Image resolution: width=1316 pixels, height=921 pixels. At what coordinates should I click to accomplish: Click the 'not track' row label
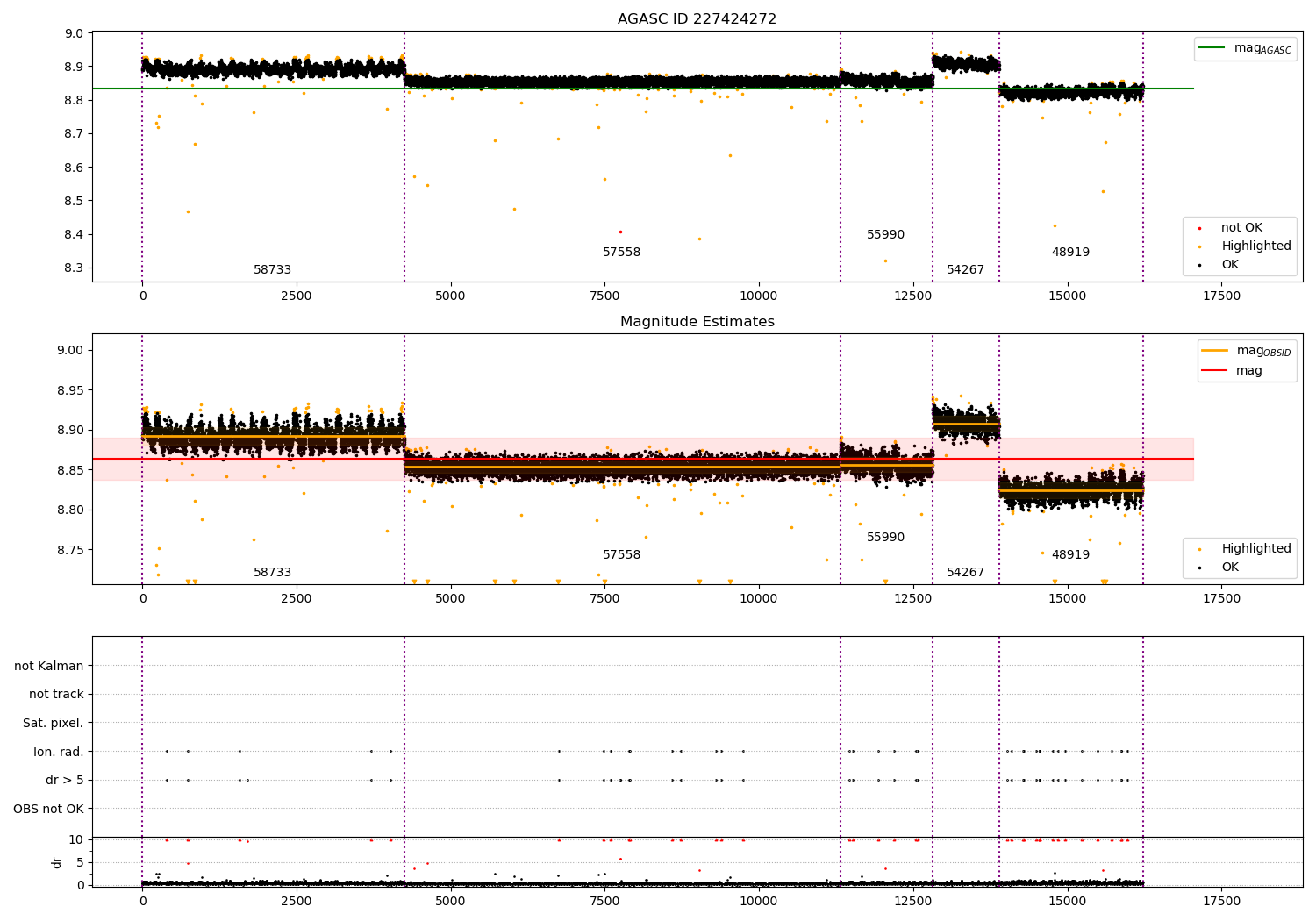[x=56, y=695]
